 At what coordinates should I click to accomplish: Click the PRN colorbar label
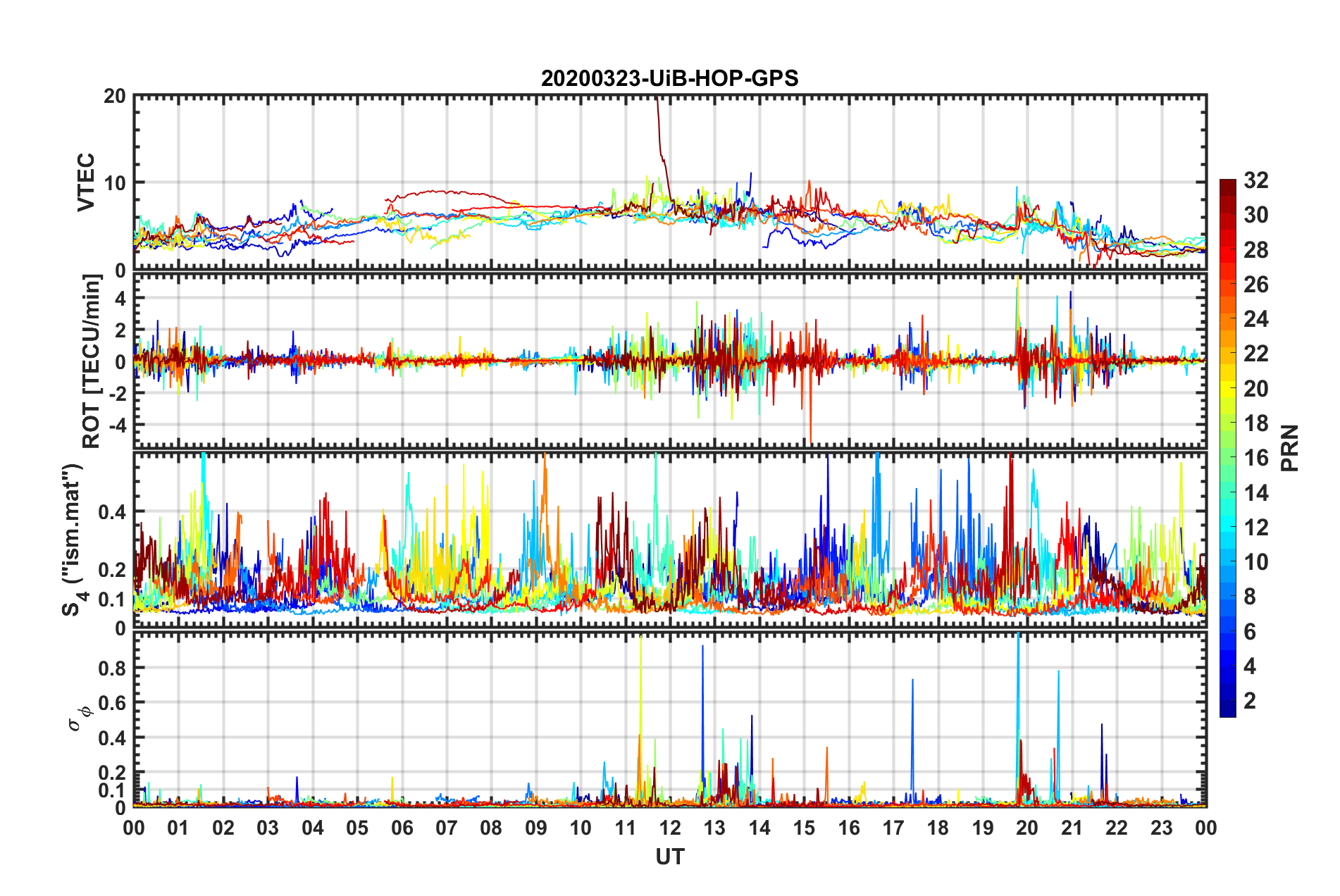(1290, 449)
